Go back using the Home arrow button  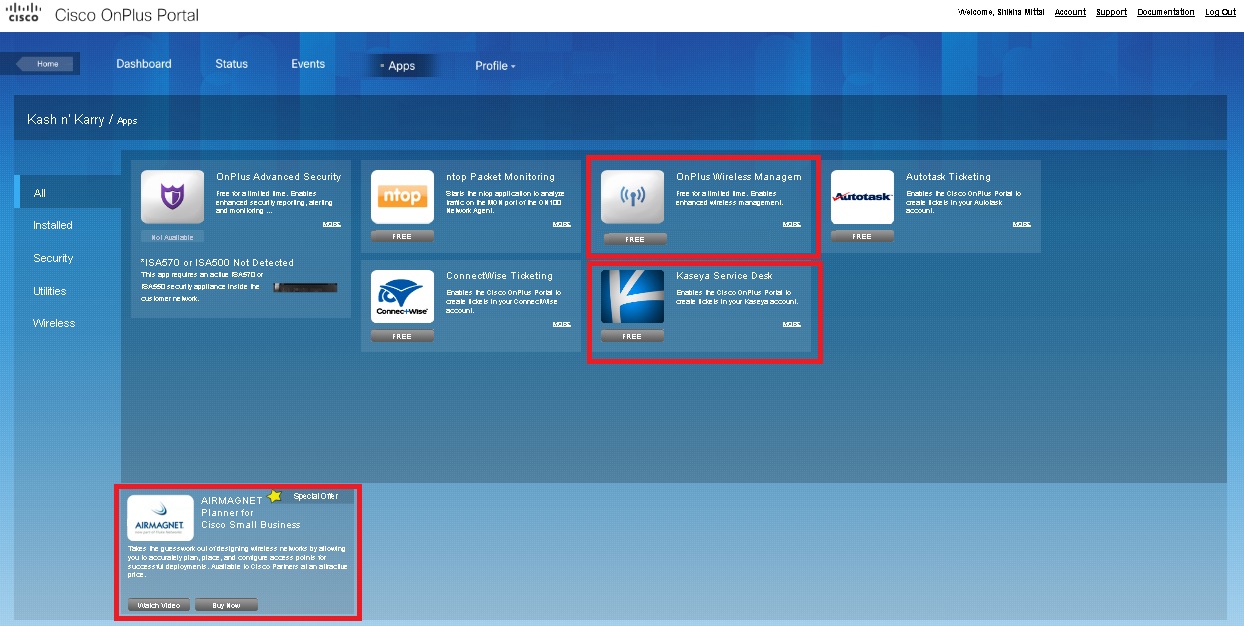[x=47, y=64]
